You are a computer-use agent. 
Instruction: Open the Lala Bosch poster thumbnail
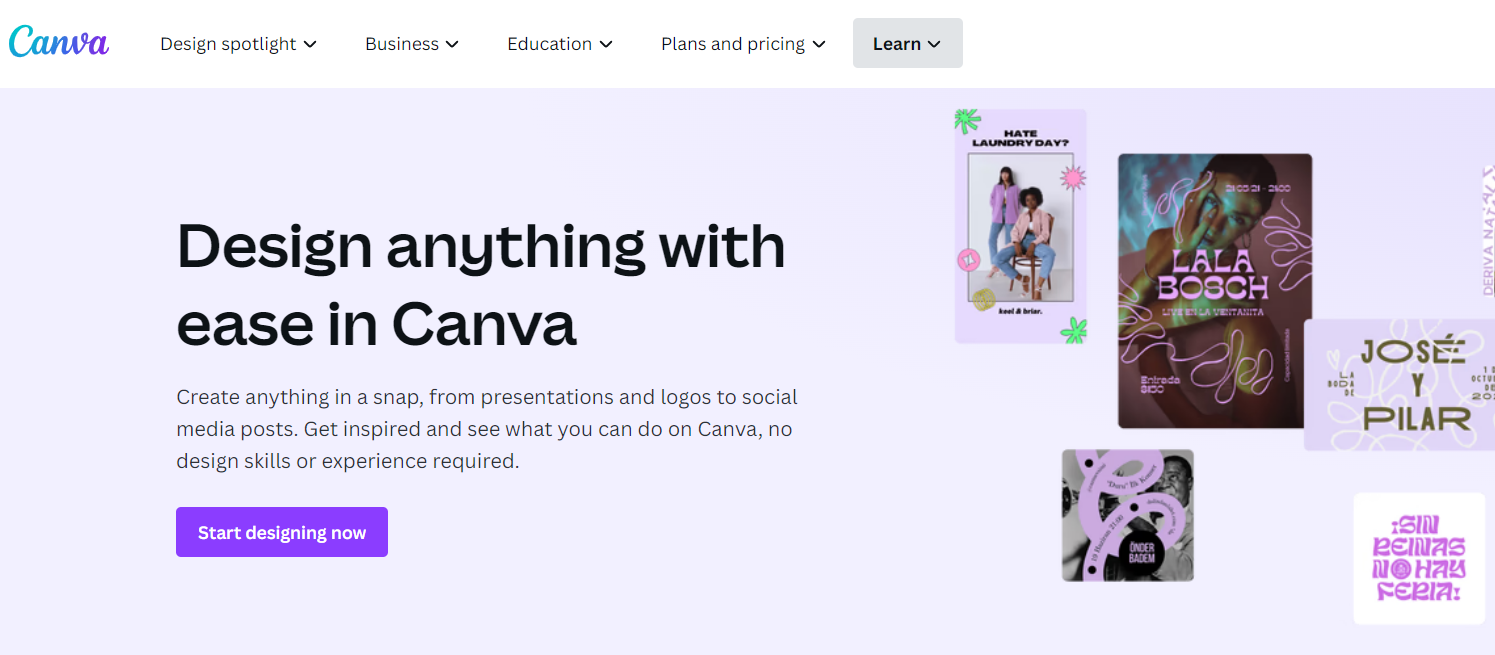pos(1215,291)
